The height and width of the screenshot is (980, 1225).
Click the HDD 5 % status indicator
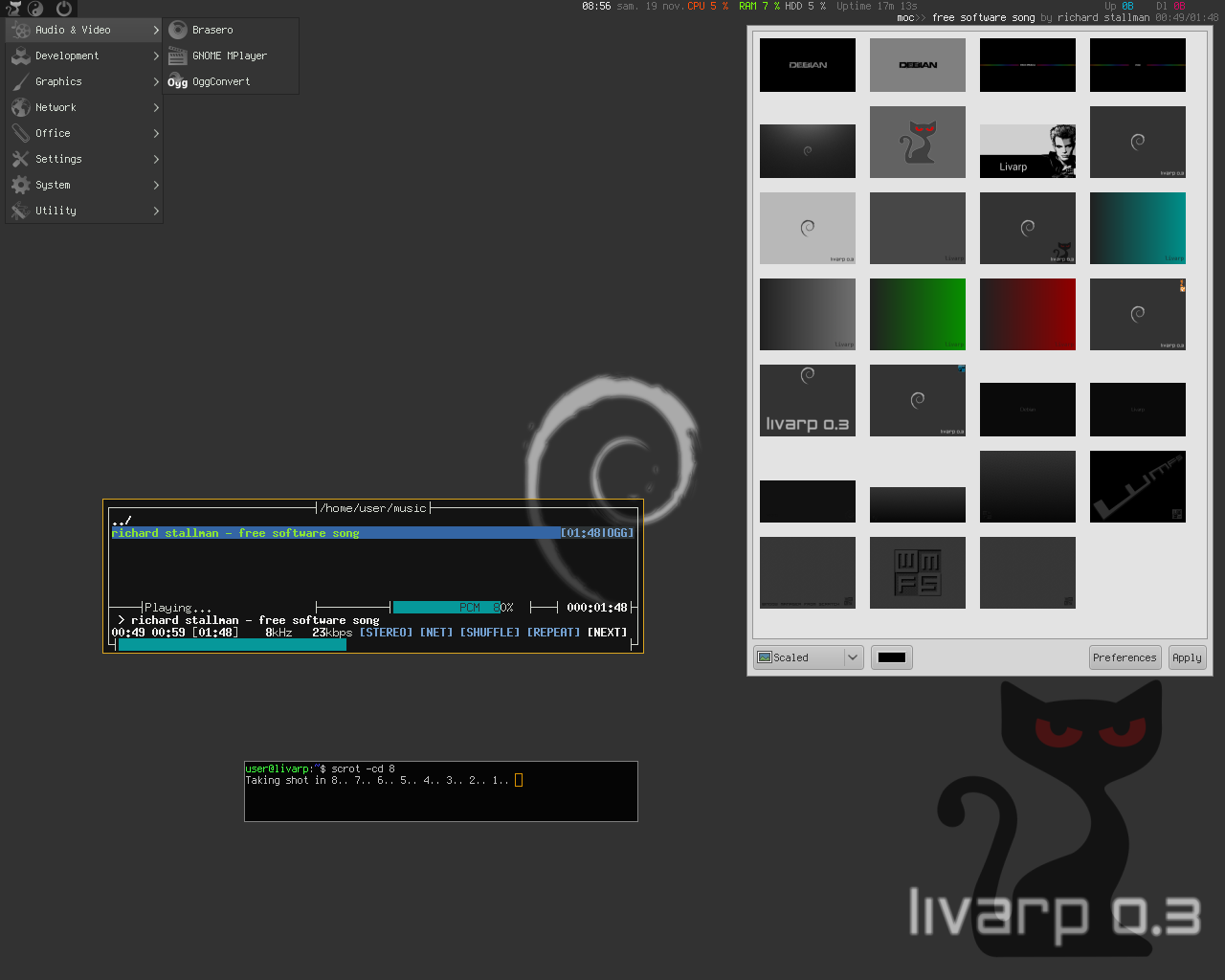(806, 6)
